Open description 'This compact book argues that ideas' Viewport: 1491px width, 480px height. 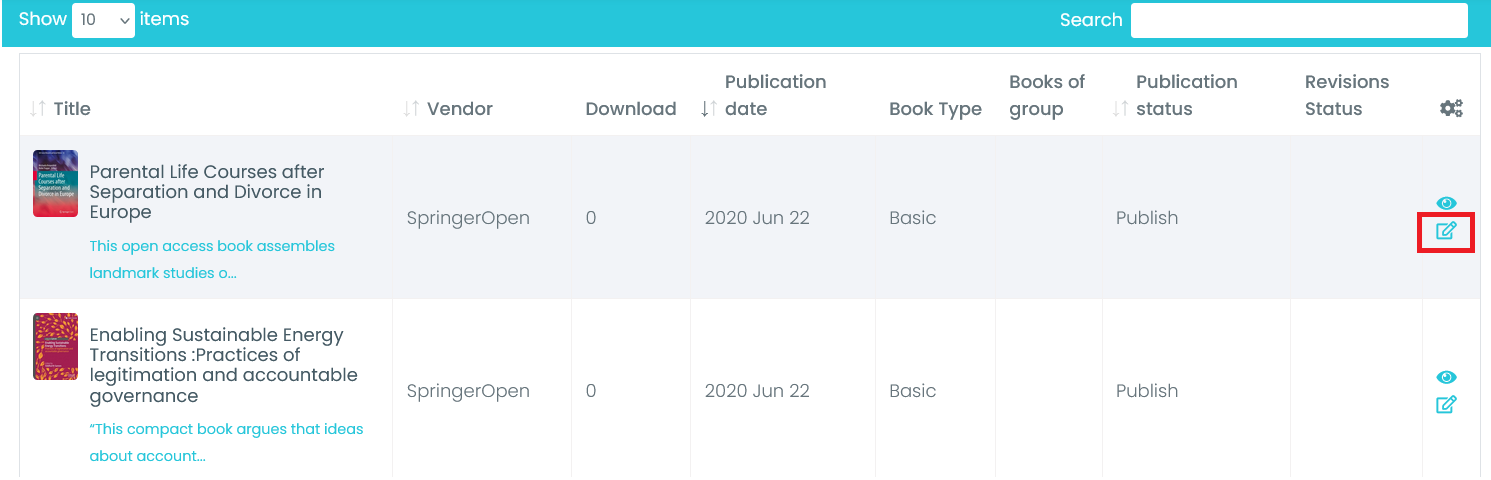tap(226, 442)
